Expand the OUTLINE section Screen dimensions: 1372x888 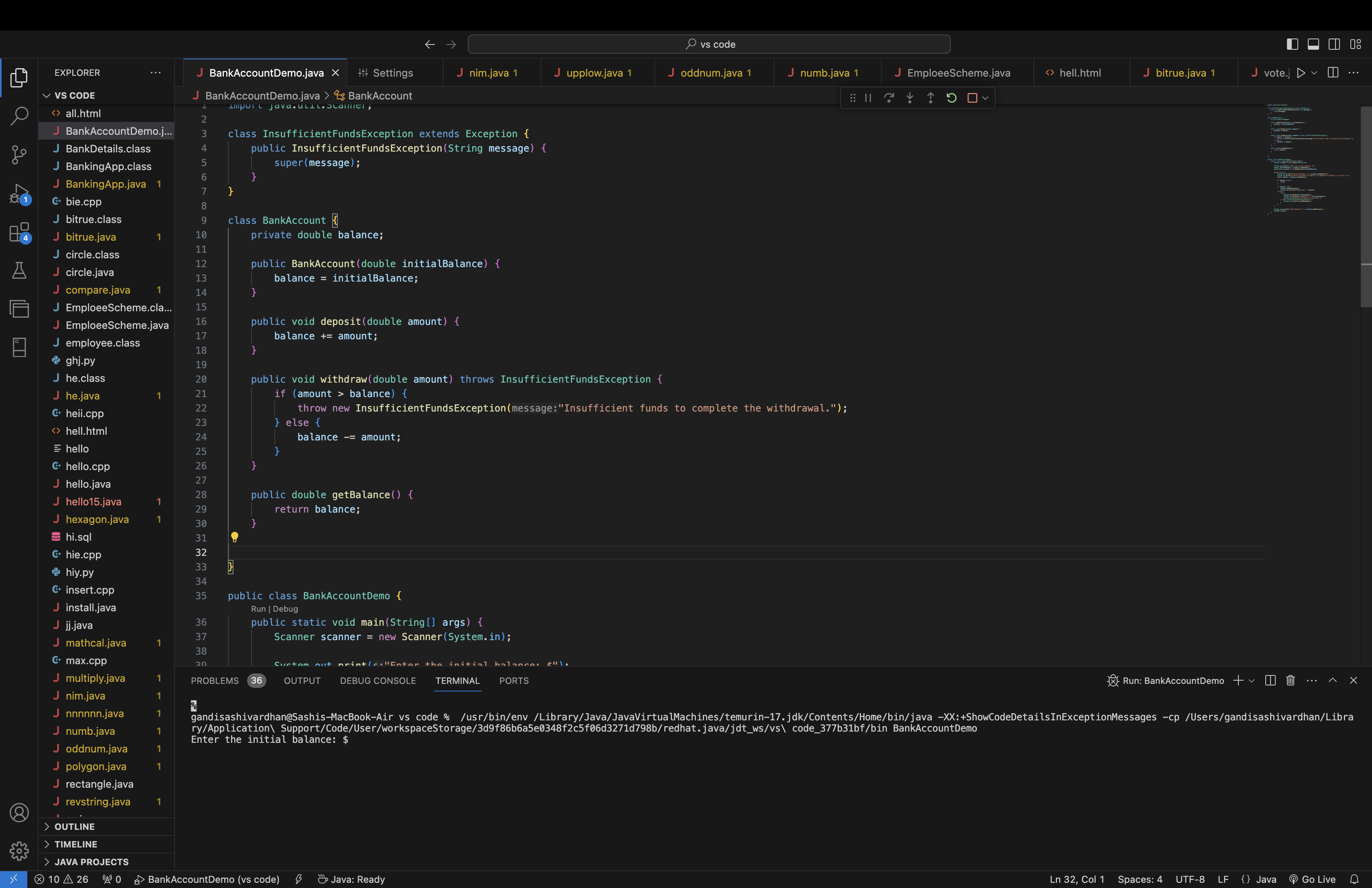point(74,826)
